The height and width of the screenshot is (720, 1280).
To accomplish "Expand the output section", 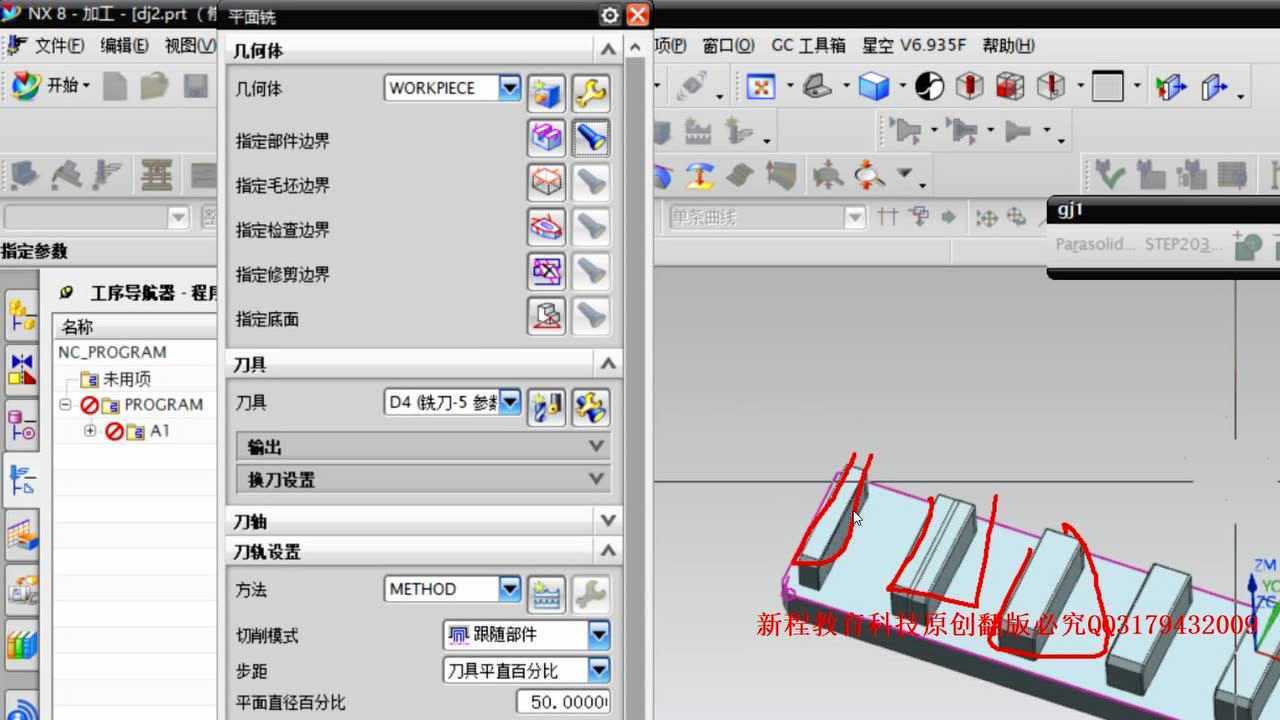I will tap(597, 446).
